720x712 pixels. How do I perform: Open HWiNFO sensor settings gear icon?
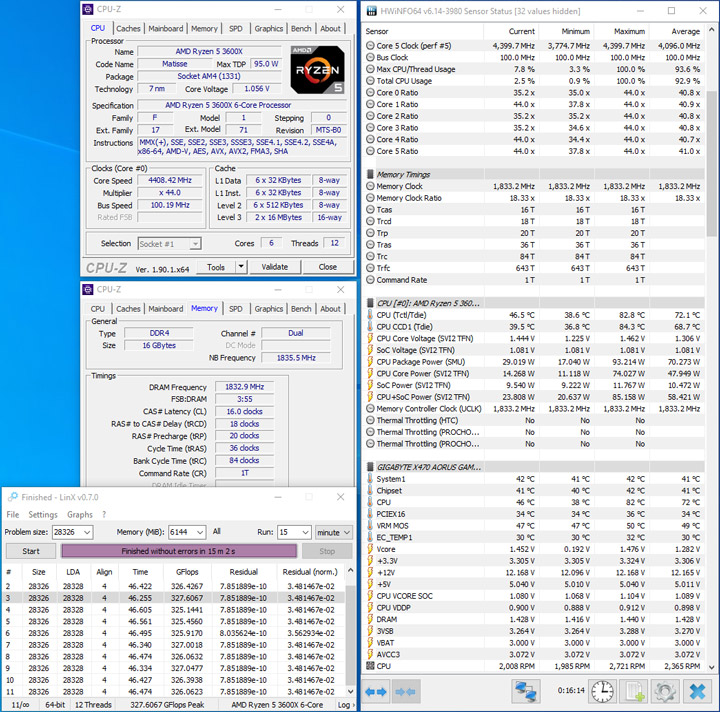665,691
